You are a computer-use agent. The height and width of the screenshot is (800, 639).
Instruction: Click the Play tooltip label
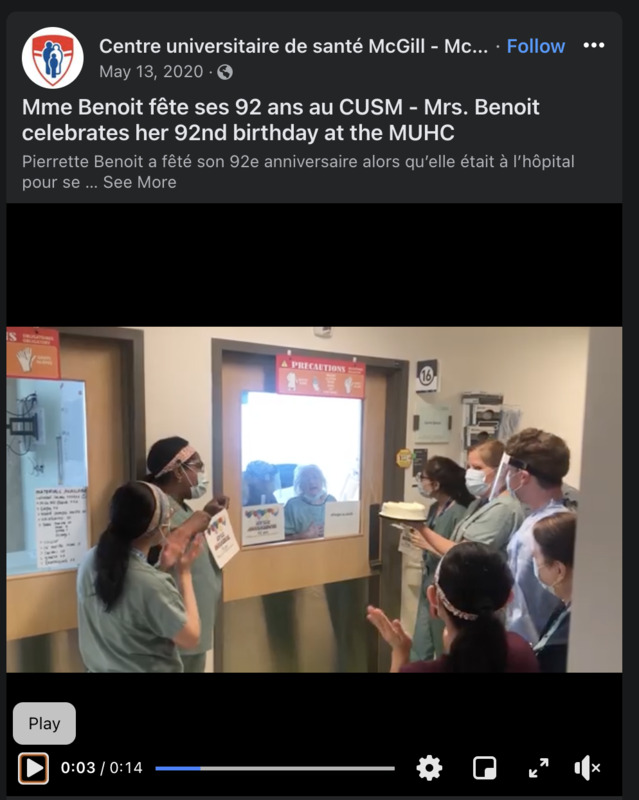click(44, 723)
